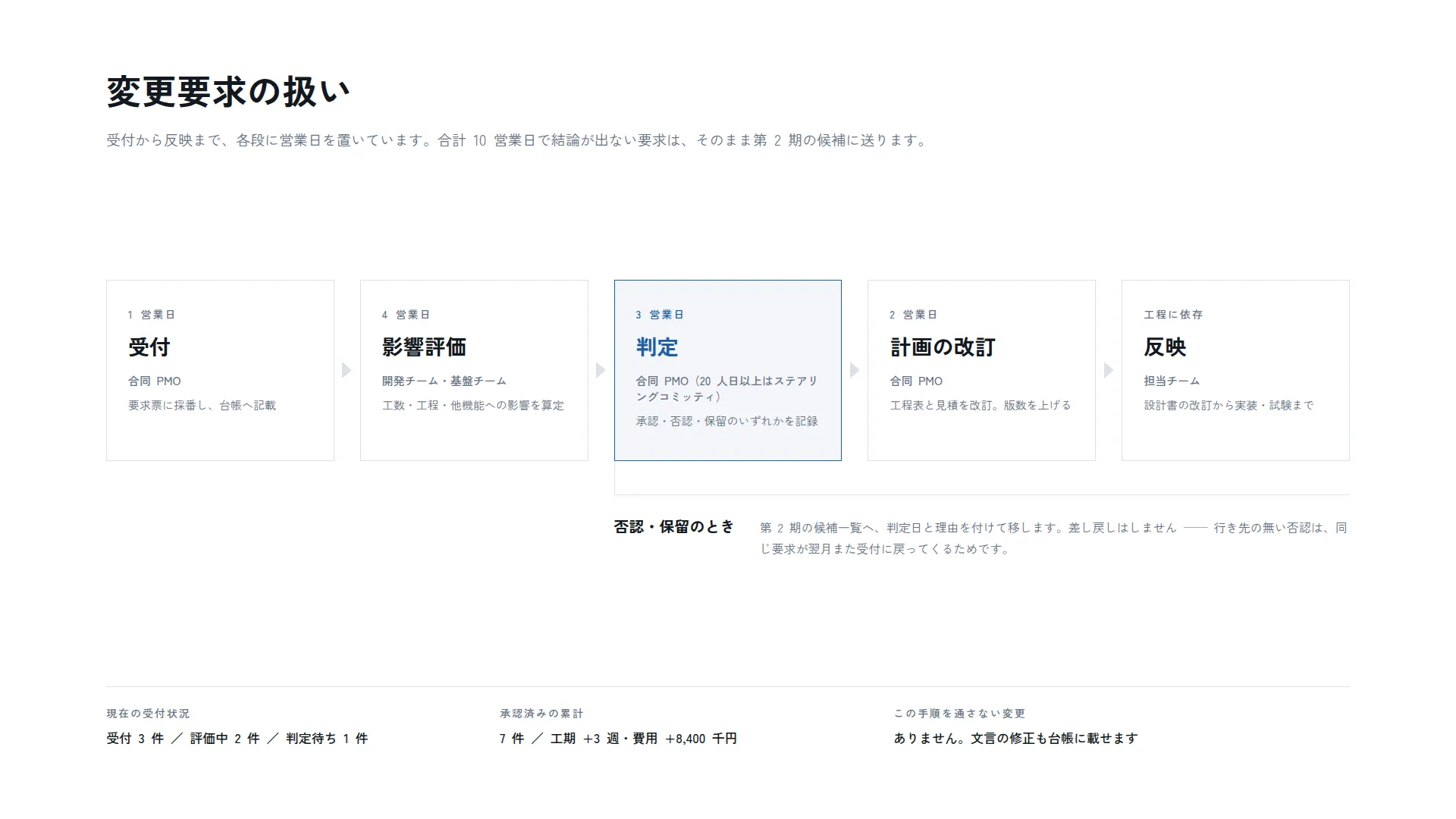Click 受付 3 件 ／ 評価中 2 件 status line
This screenshot has width=1456, height=819.
pyautogui.click(x=237, y=739)
